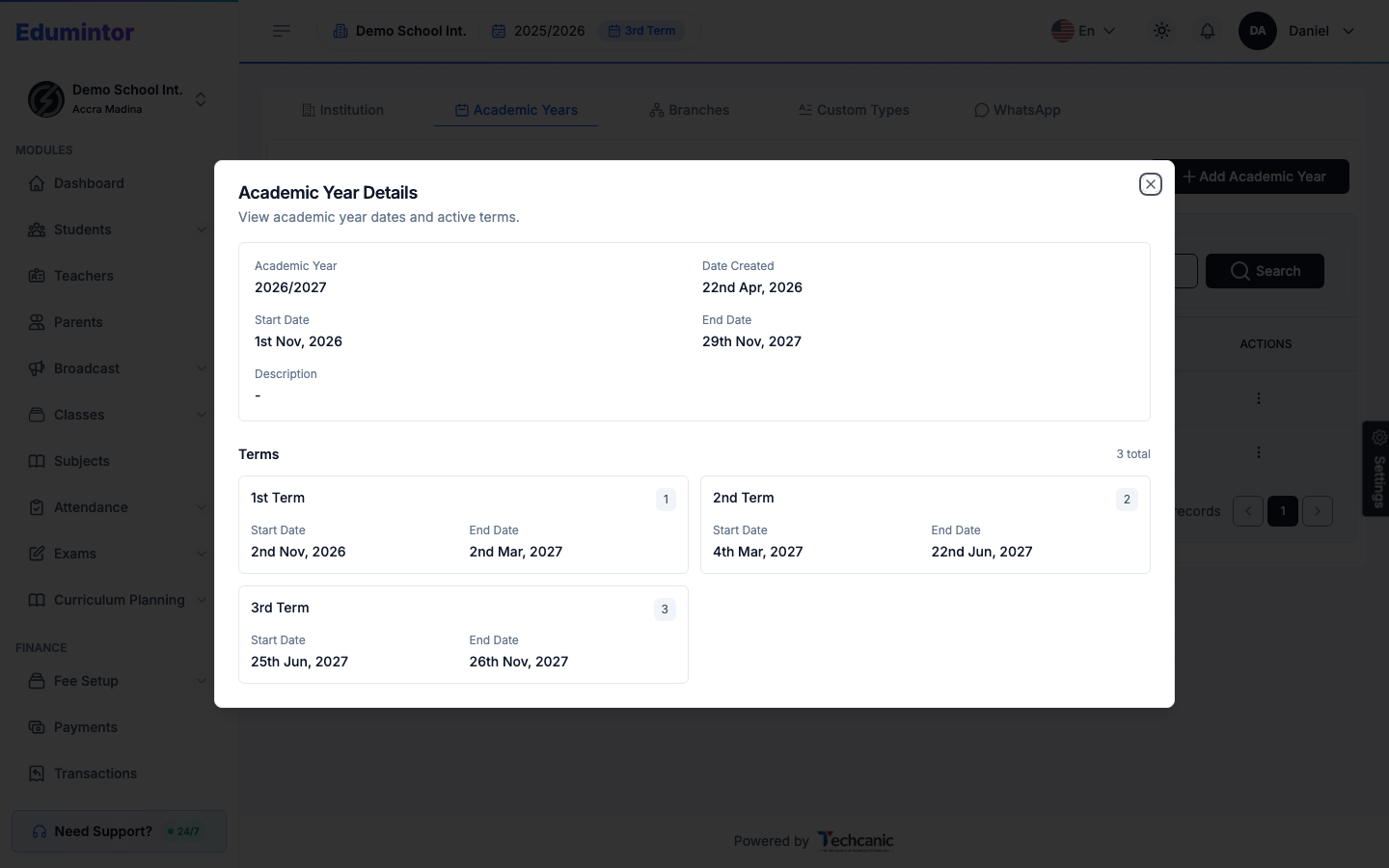Toggle the sidebar menu hamburger icon

[282, 31]
